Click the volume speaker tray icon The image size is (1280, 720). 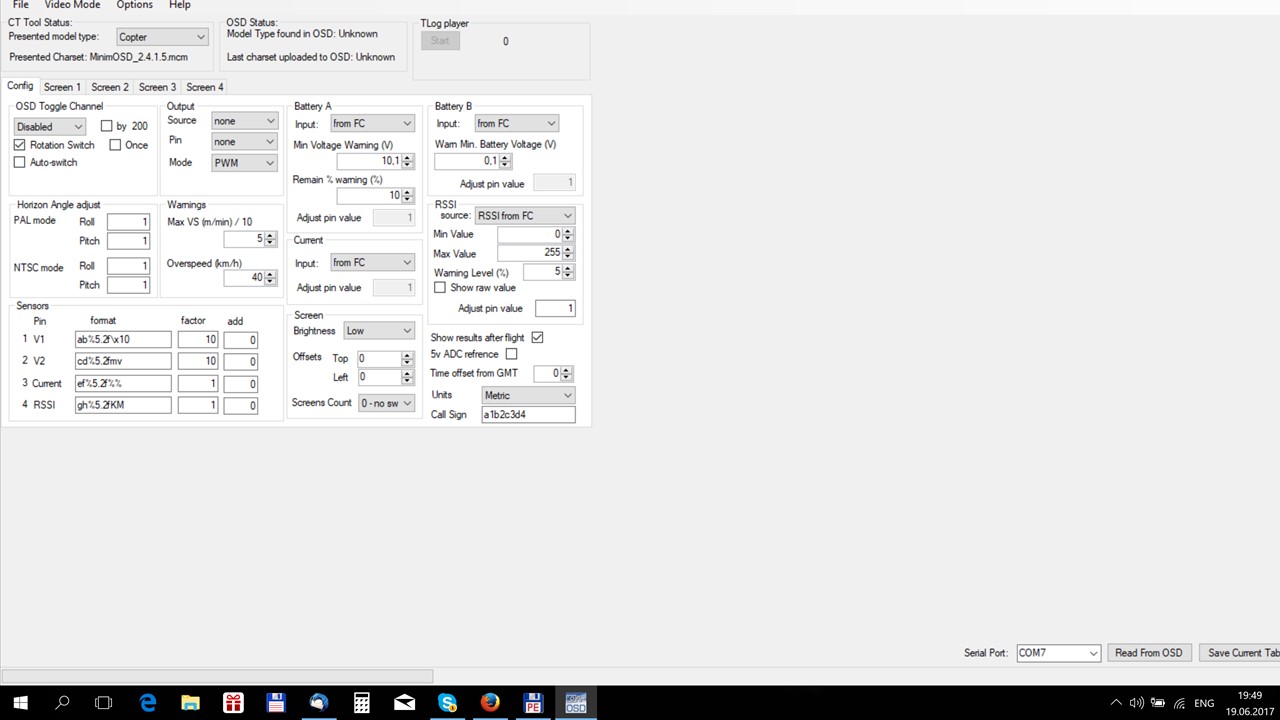point(1137,703)
